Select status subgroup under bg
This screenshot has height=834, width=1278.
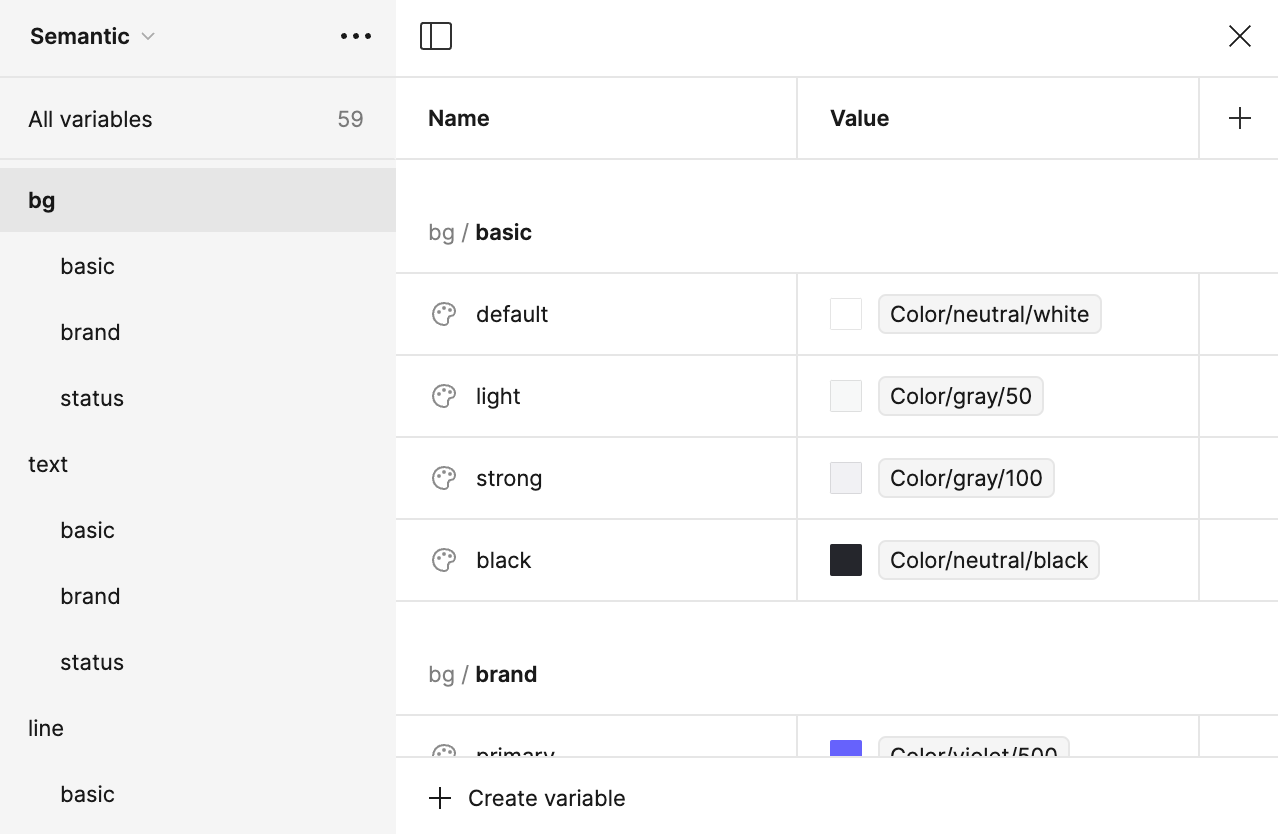click(x=92, y=398)
